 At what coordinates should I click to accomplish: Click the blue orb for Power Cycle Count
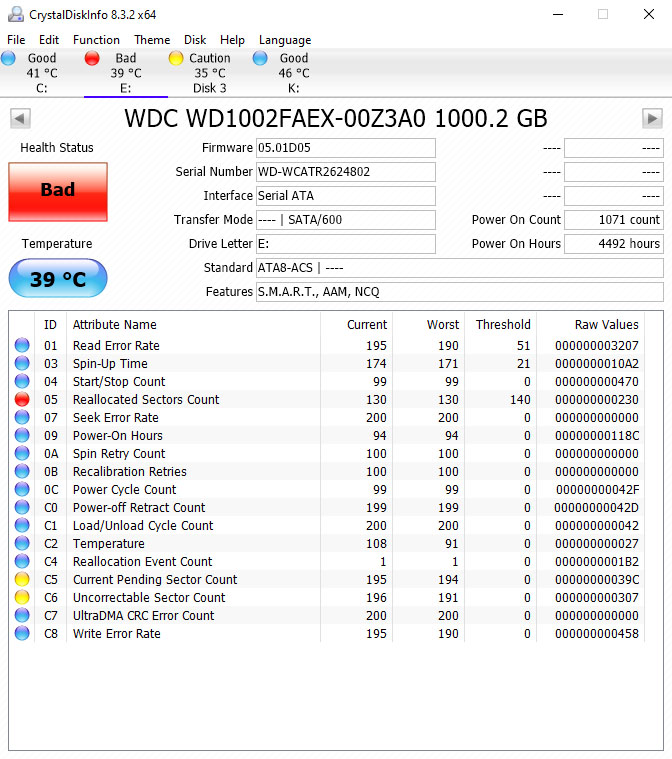click(22, 489)
